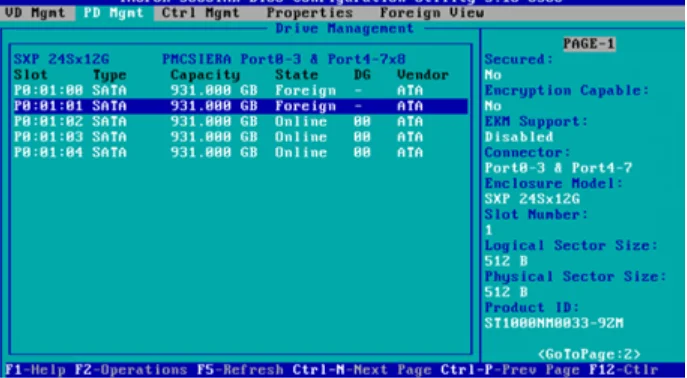This screenshot has width=687, height=378.
Task: Select drive row P0:01:03
Action: (x=241, y=137)
